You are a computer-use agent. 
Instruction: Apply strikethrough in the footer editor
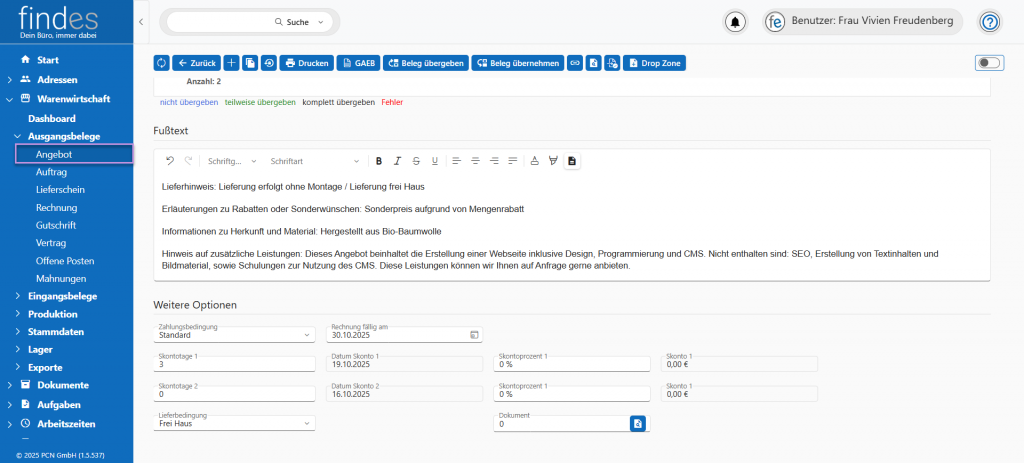pos(416,161)
